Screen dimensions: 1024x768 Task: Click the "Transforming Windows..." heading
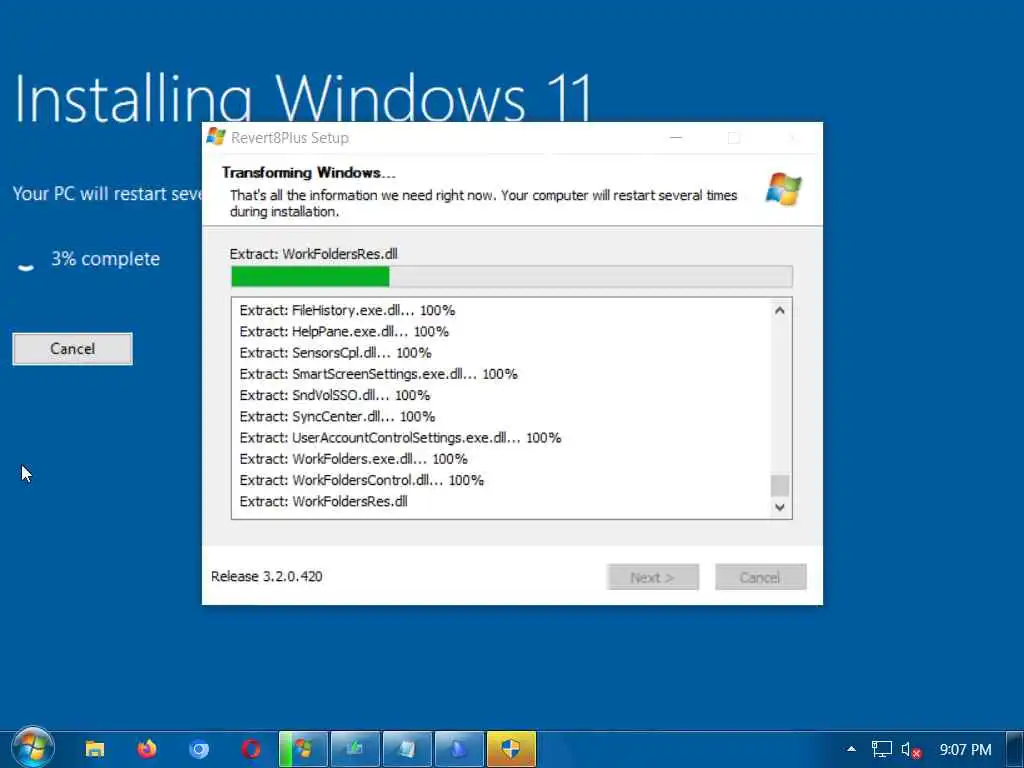[x=309, y=173]
